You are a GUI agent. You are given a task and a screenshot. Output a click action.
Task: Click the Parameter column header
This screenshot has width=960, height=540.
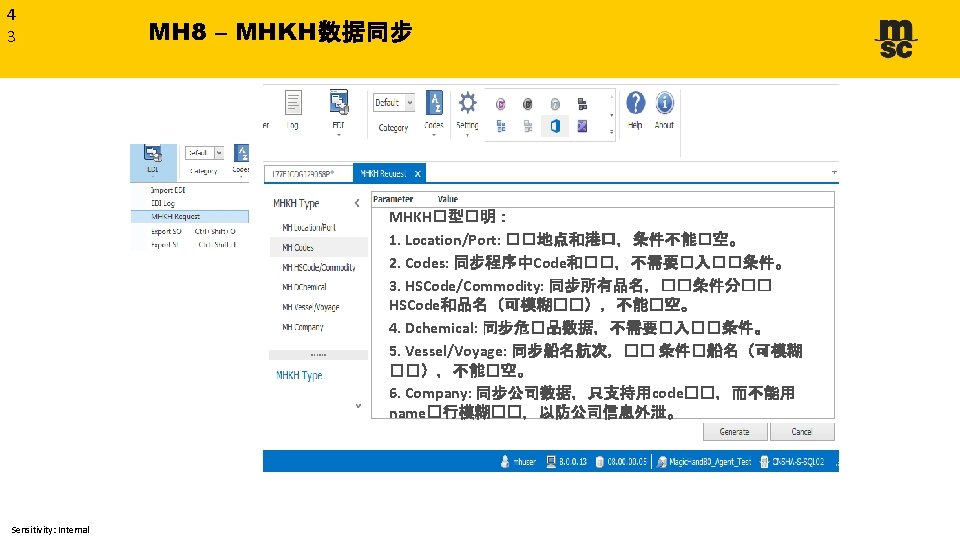(x=393, y=199)
